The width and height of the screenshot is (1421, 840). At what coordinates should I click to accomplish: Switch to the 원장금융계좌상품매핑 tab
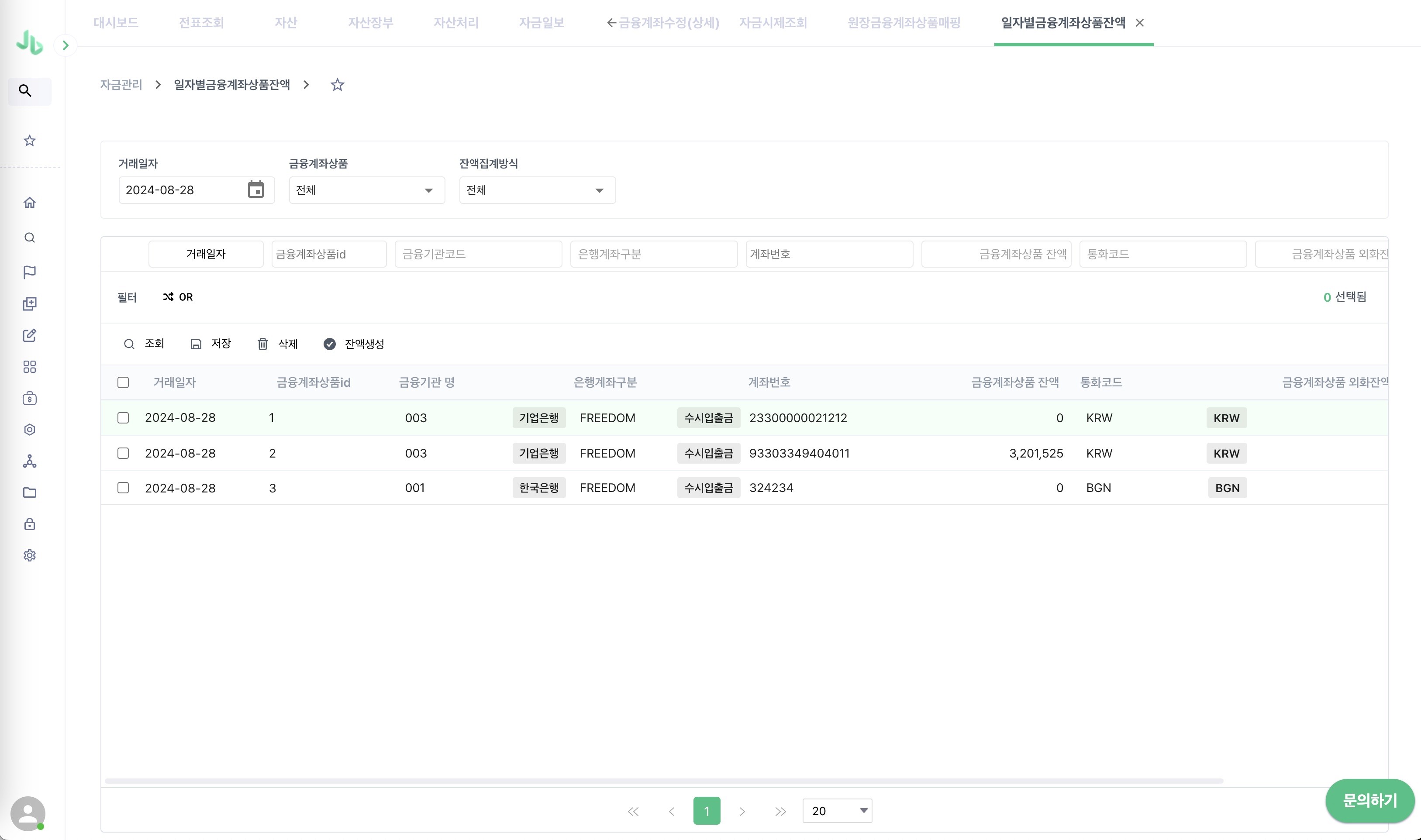point(904,23)
